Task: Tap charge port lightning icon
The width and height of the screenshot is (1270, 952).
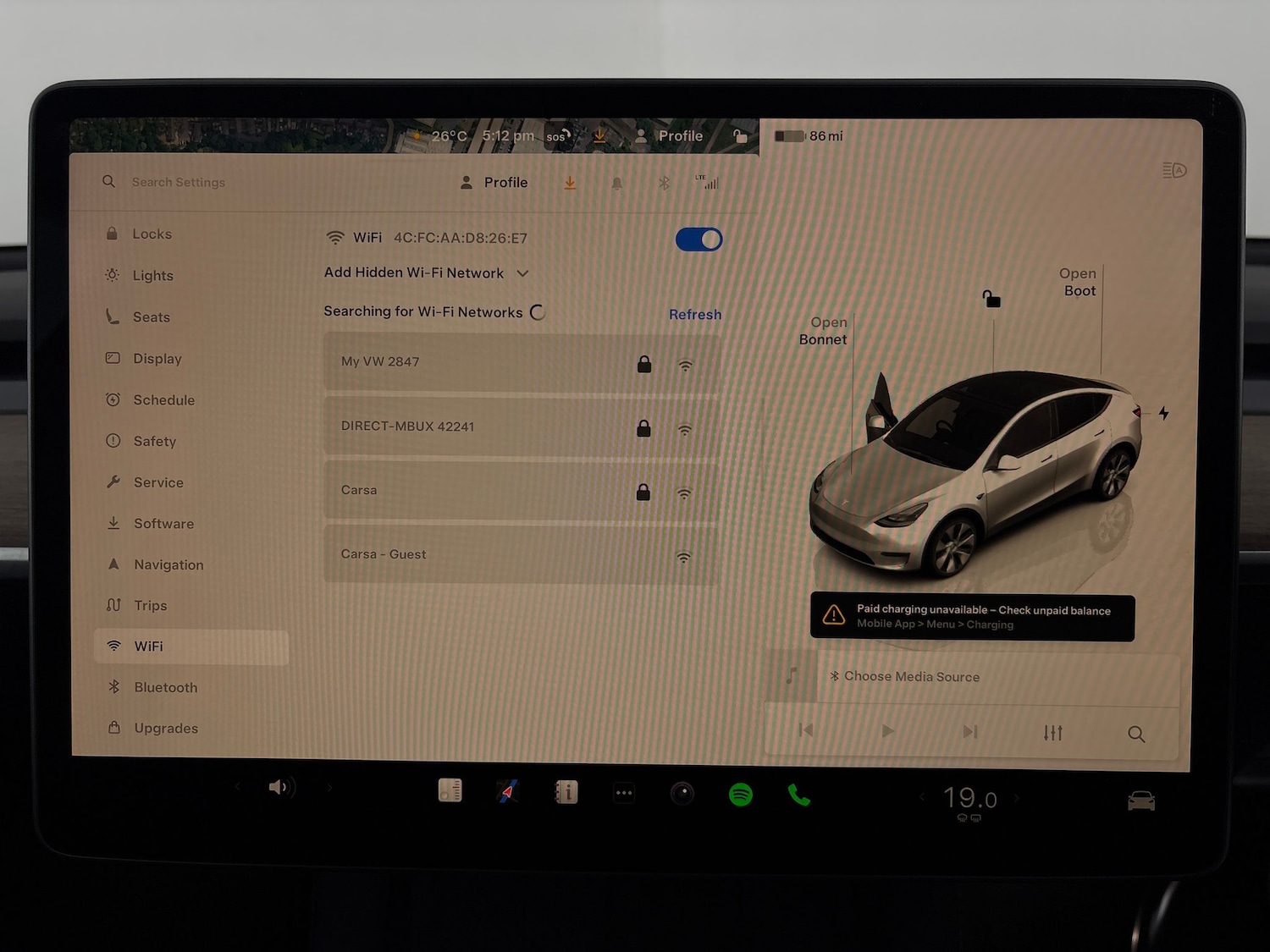Action: (1164, 413)
